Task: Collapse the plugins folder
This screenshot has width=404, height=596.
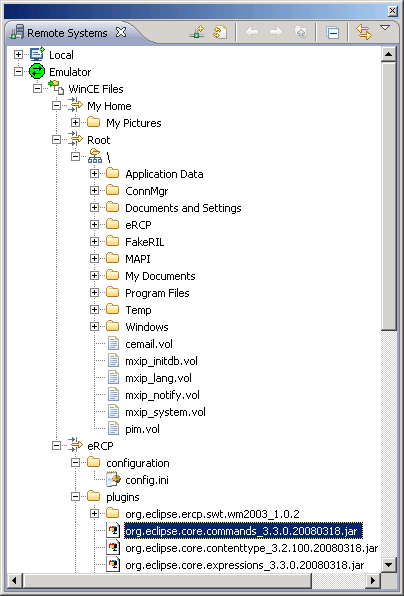Action: pos(75,497)
